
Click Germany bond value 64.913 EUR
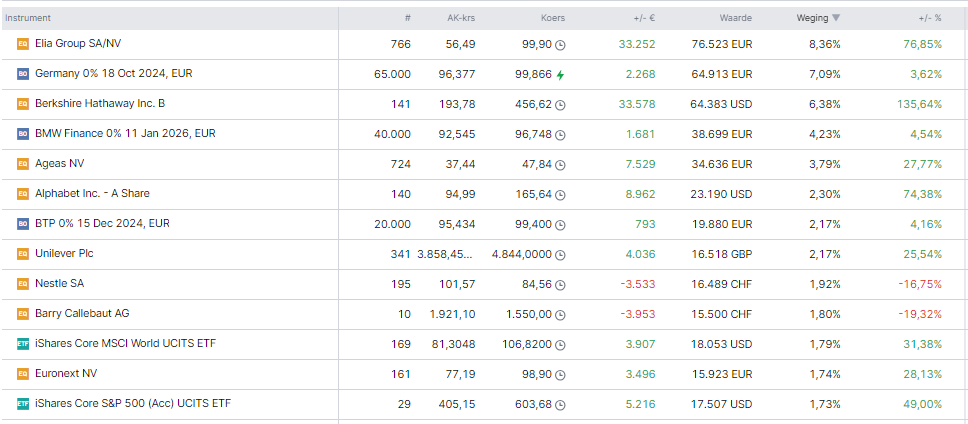point(722,75)
